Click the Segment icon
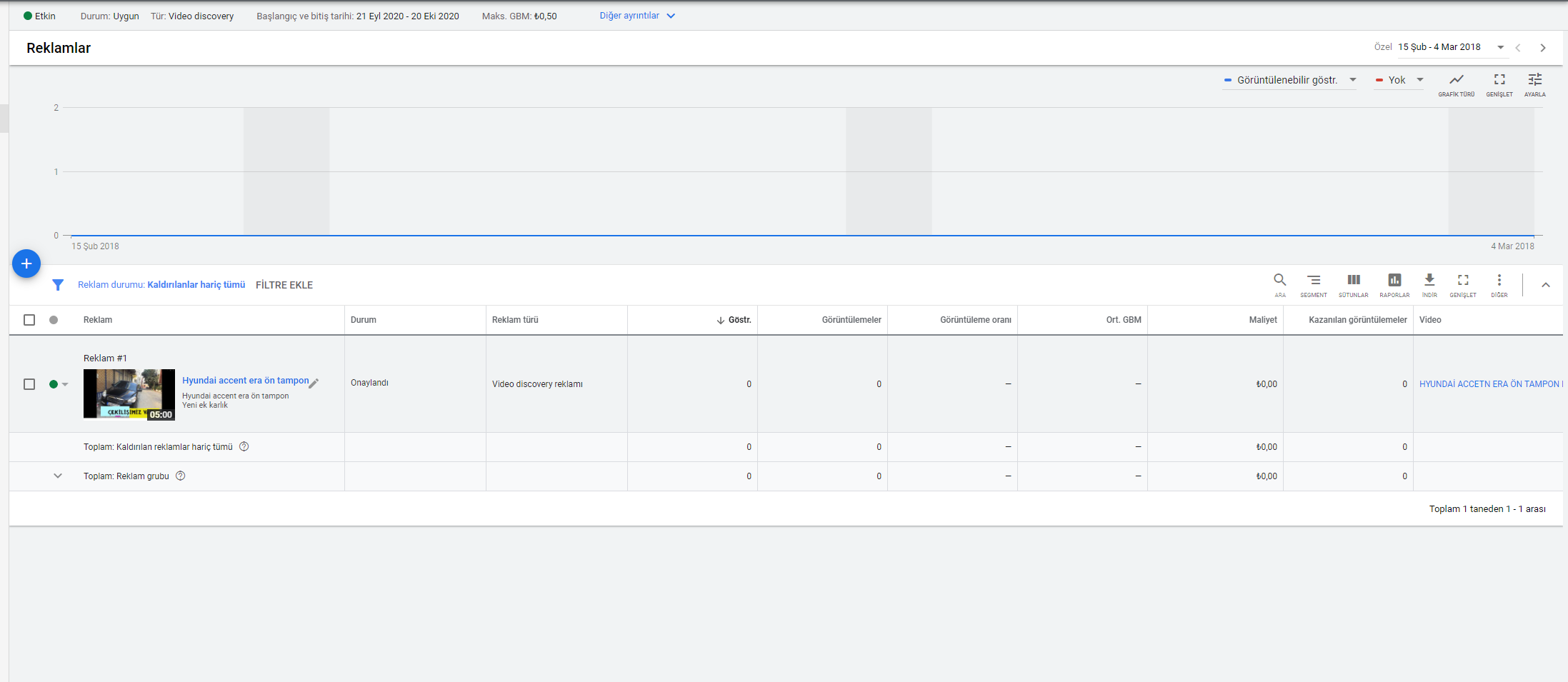Image resolution: width=1568 pixels, height=682 pixels. click(x=1313, y=284)
